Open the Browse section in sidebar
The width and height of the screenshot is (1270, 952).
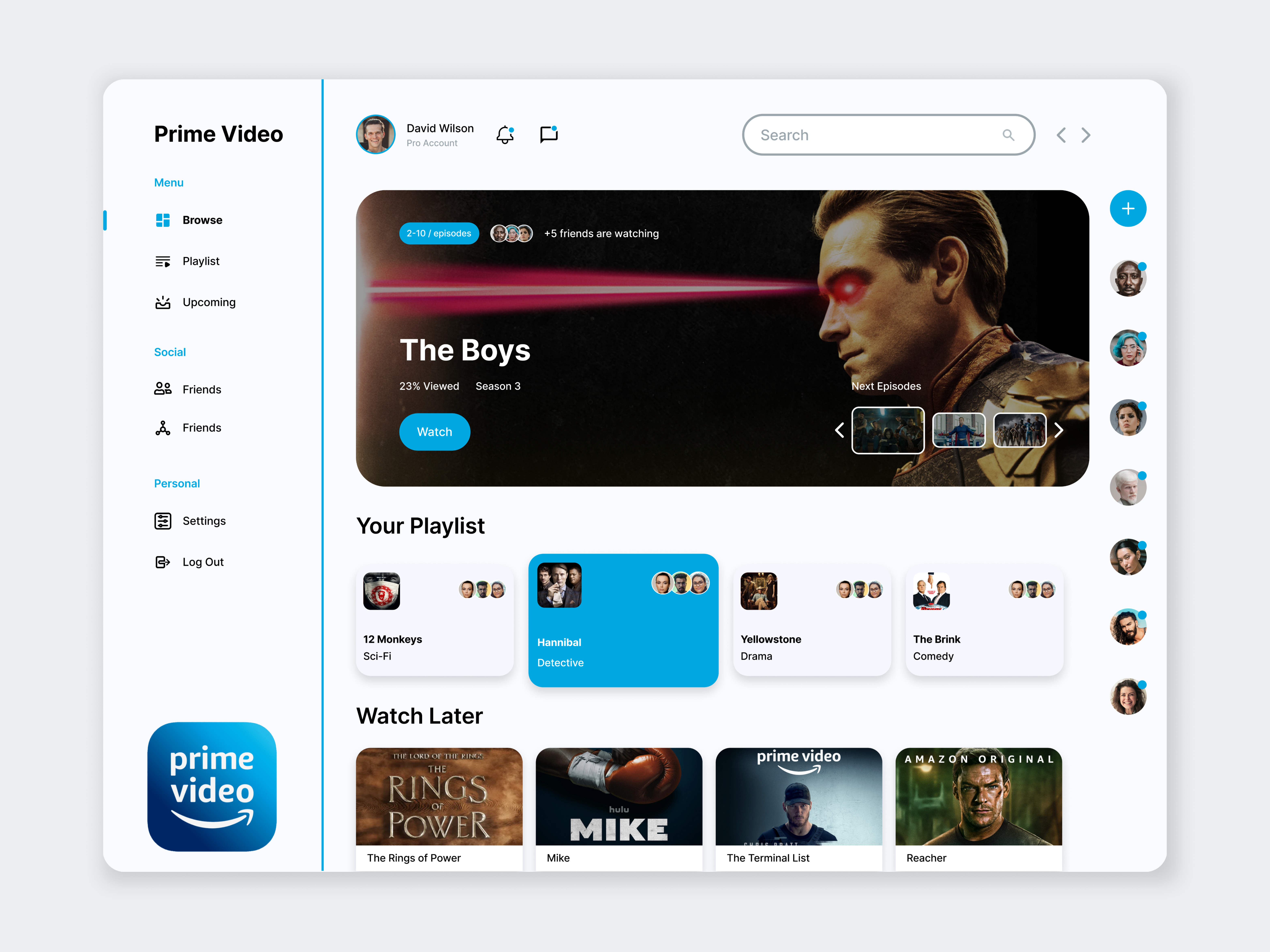click(163, 220)
